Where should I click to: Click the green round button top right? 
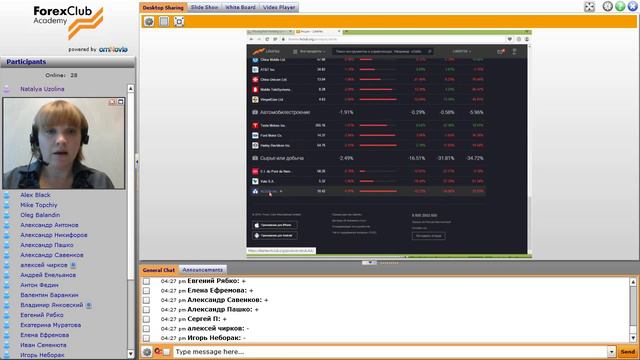620,6
